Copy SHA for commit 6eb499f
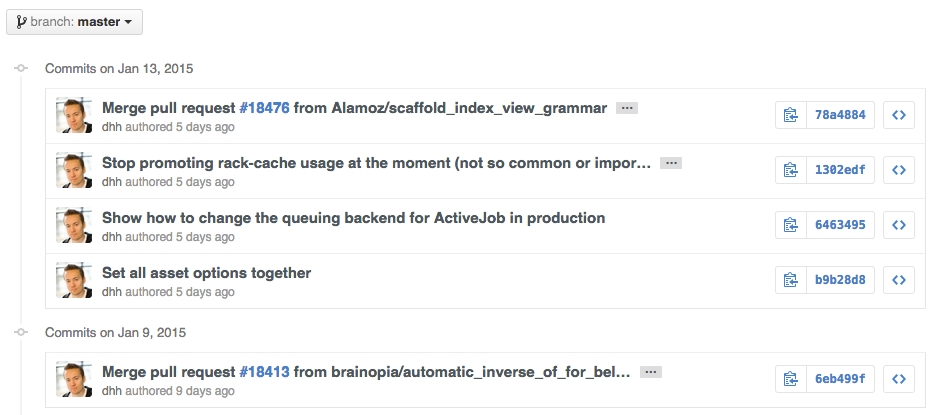Viewport: 938px width, 415px height. point(791,380)
